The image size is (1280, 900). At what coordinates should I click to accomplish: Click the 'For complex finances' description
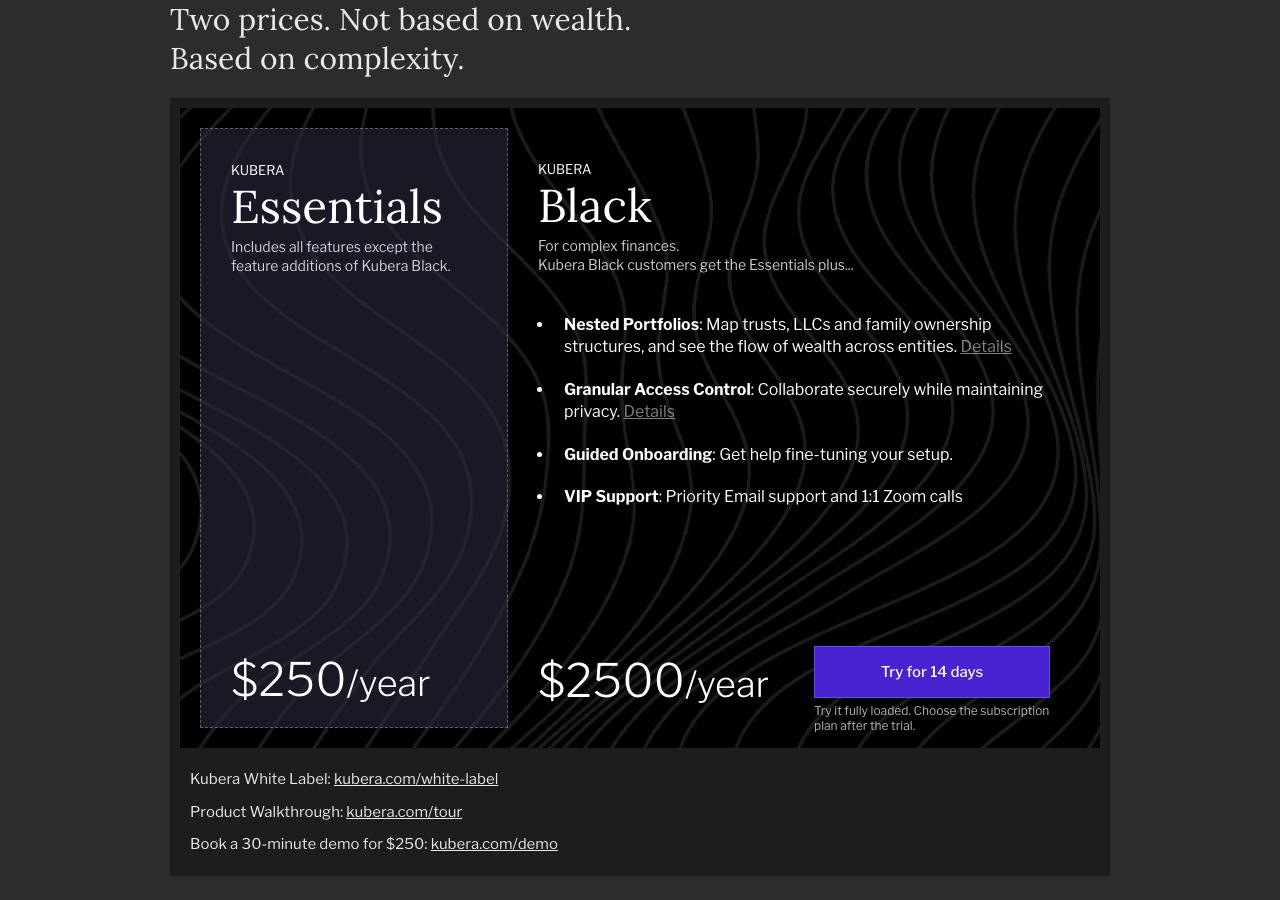(x=608, y=246)
